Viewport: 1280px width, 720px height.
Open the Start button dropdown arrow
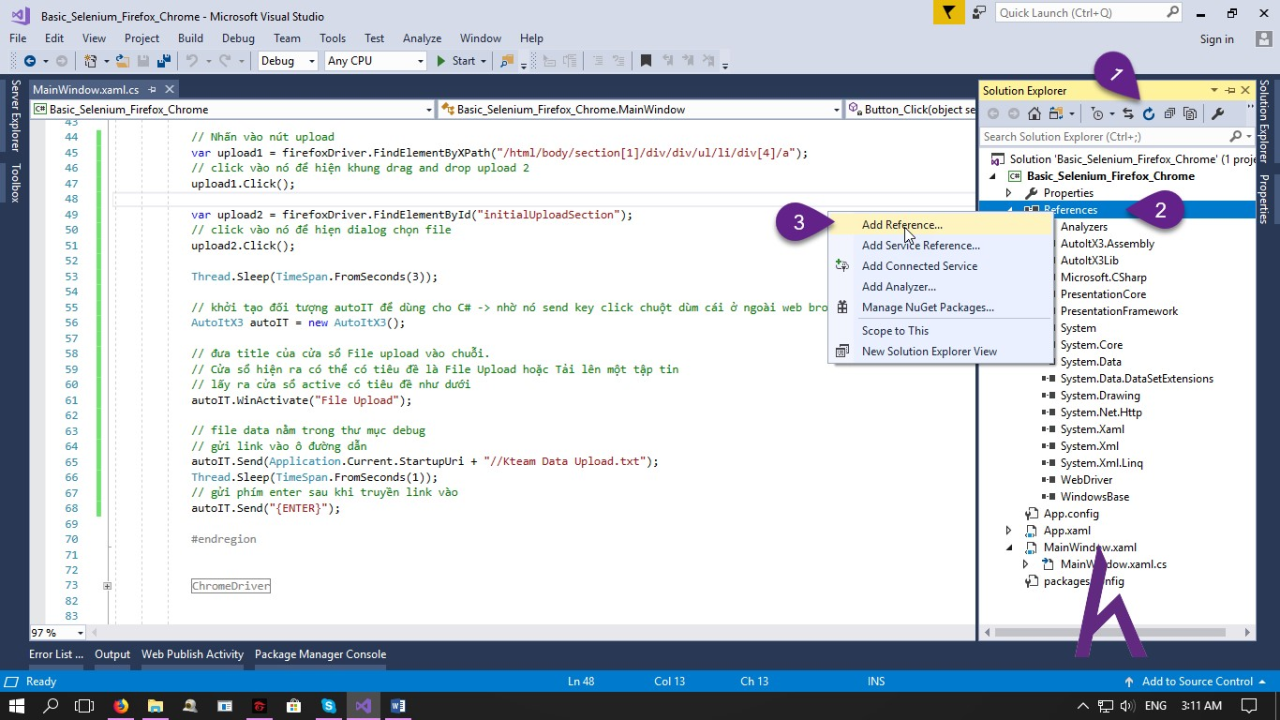483,61
